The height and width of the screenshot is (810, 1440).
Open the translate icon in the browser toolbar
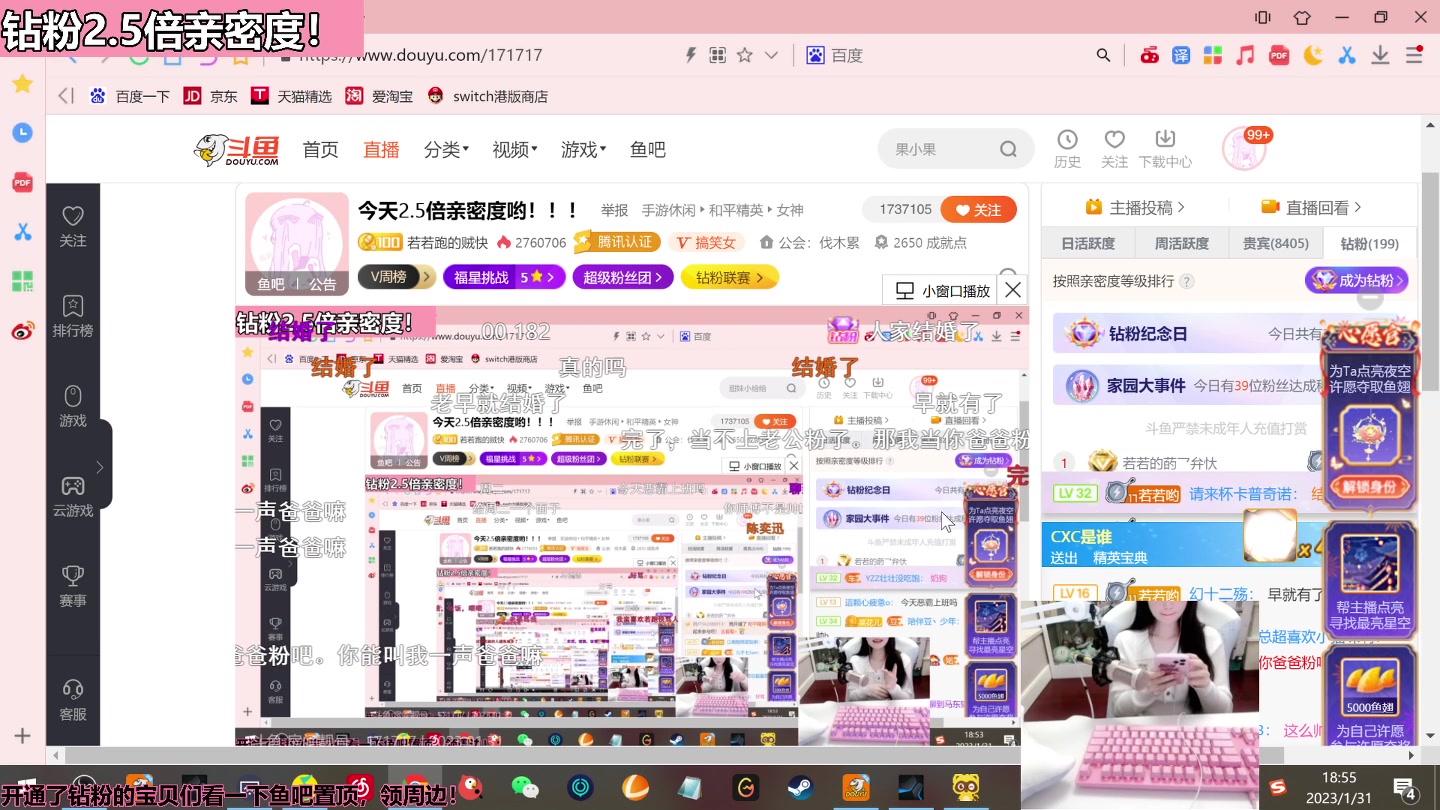point(1181,55)
